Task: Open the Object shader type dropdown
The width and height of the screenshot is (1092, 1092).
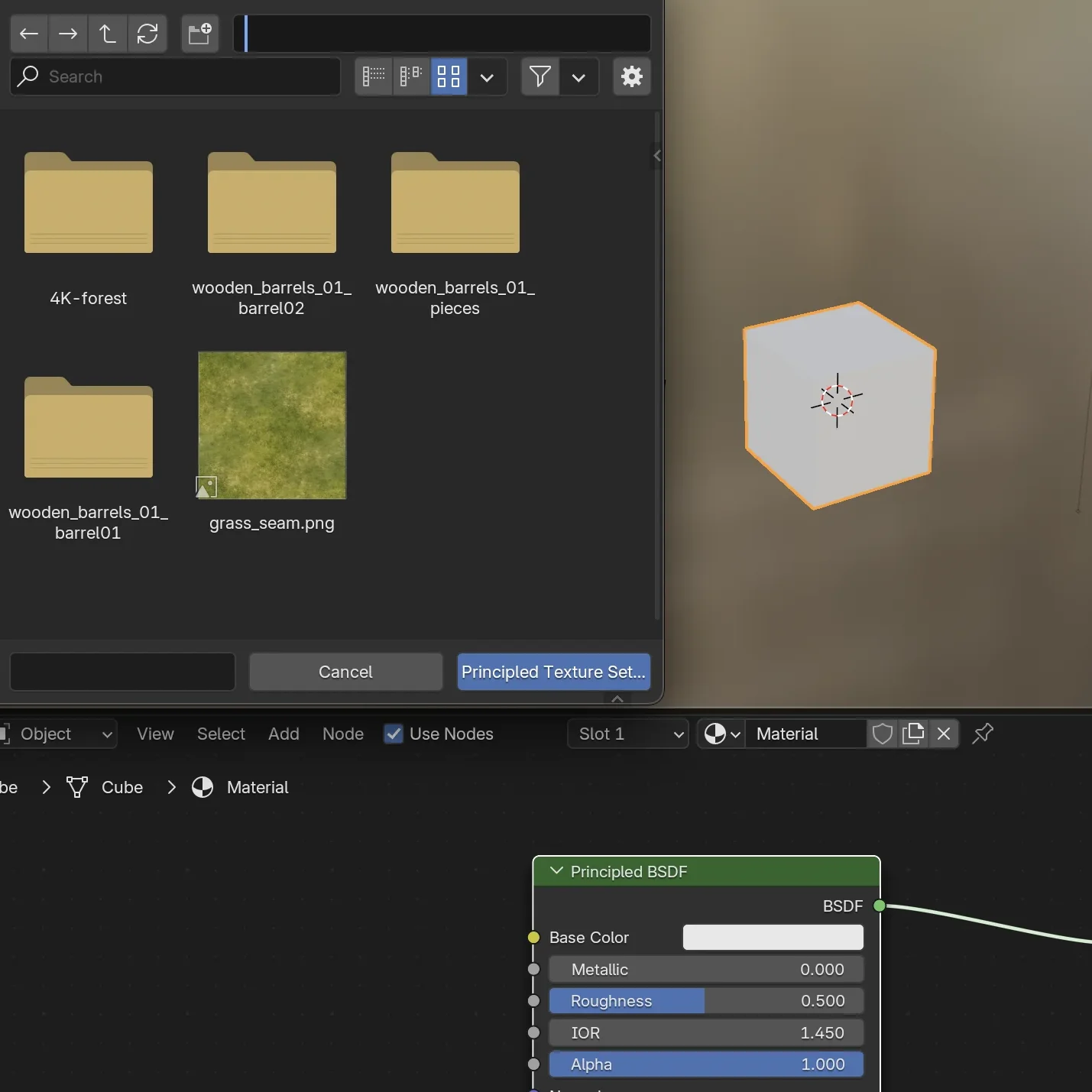Action: coord(57,734)
